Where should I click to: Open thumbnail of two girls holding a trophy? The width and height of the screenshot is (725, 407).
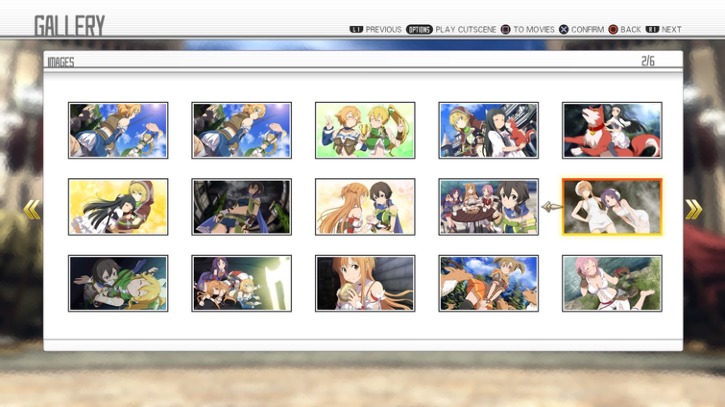coord(365,130)
